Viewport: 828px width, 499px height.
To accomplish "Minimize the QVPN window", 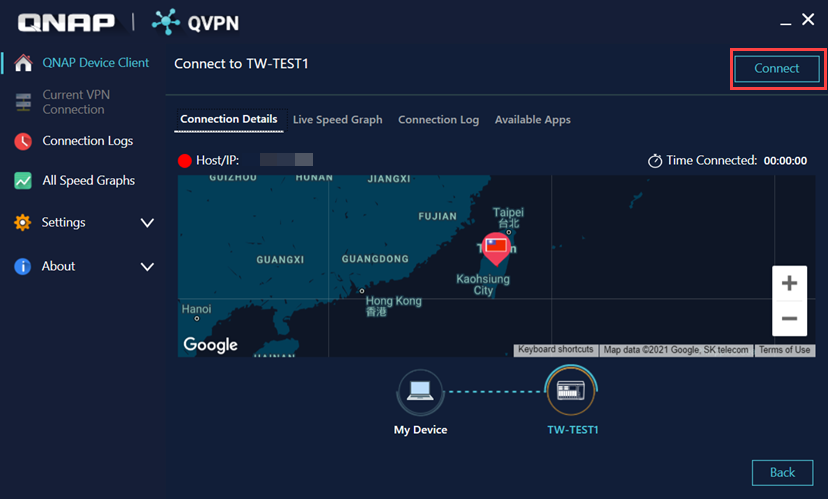I will click(786, 23).
